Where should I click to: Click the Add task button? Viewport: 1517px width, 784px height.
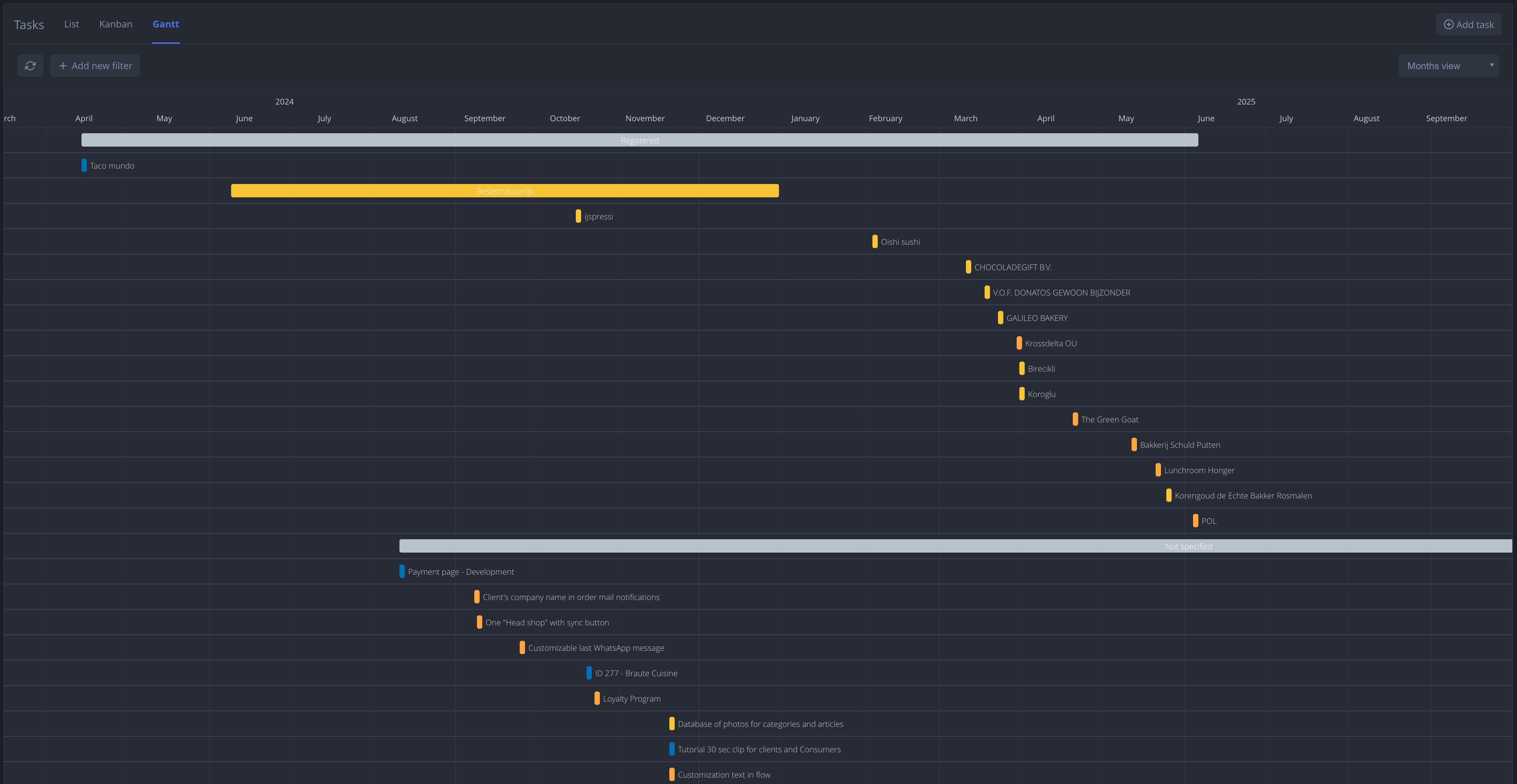(x=1469, y=24)
